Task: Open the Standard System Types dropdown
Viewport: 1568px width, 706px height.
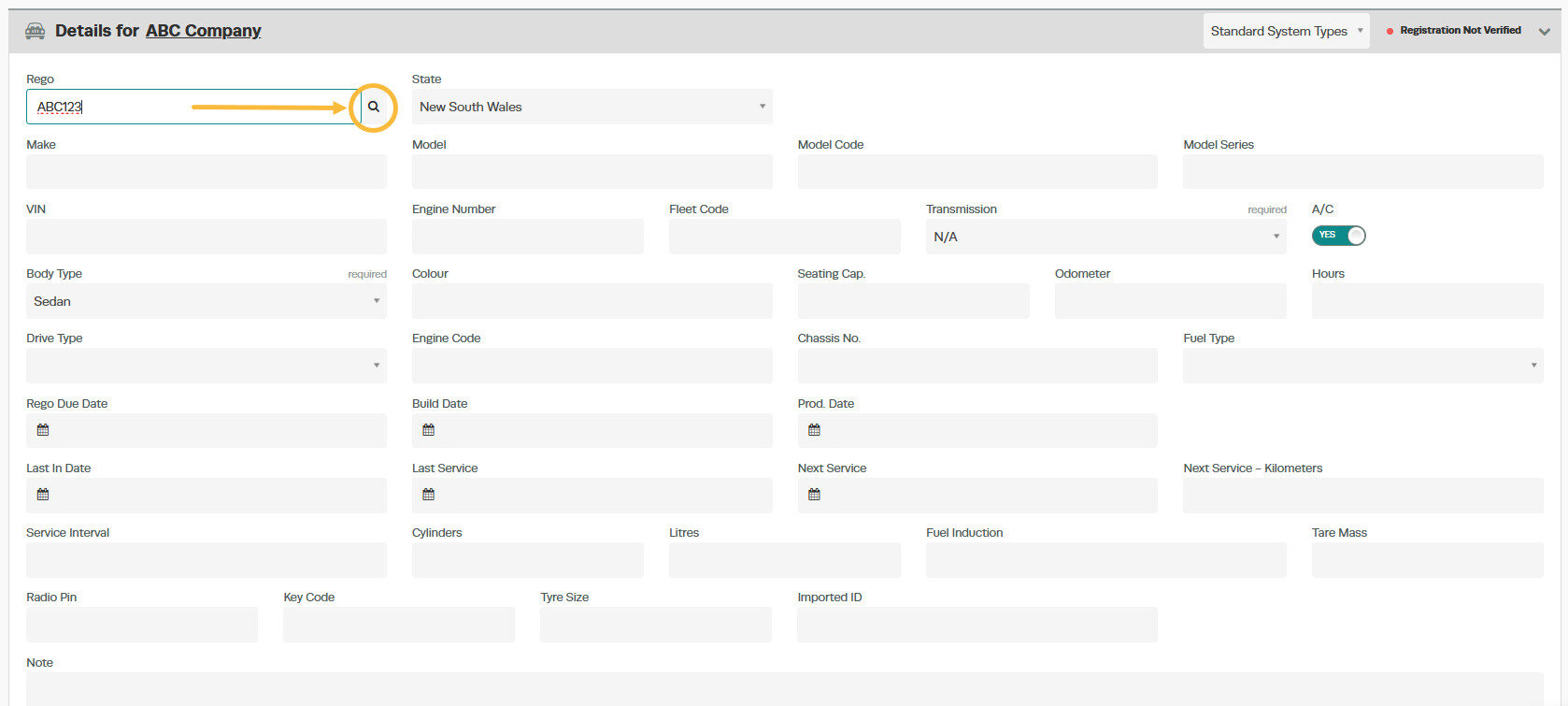Action: pyautogui.click(x=1287, y=31)
